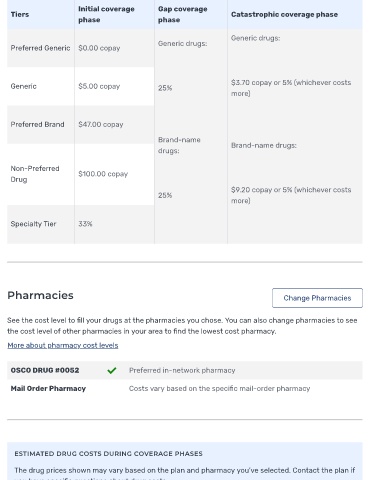Click the Catastrophic coverage phase header
The height and width of the screenshot is (480, 370).
[284, 14]
